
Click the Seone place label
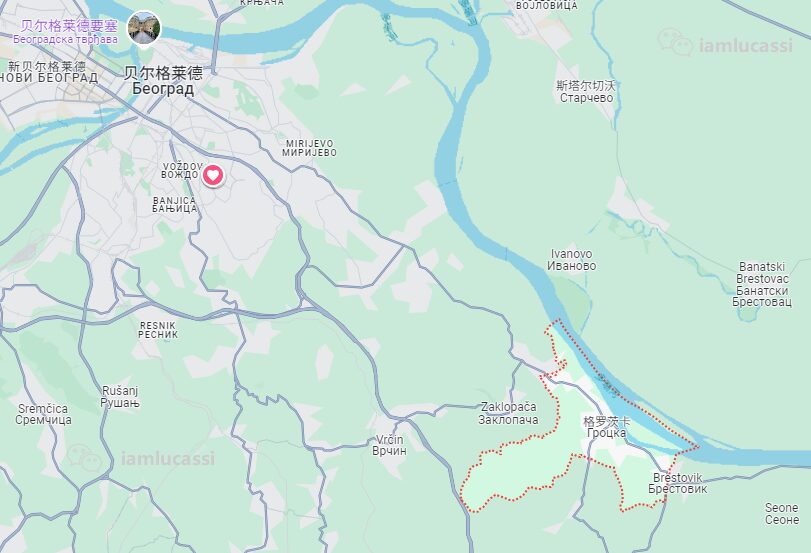[782, 514]
